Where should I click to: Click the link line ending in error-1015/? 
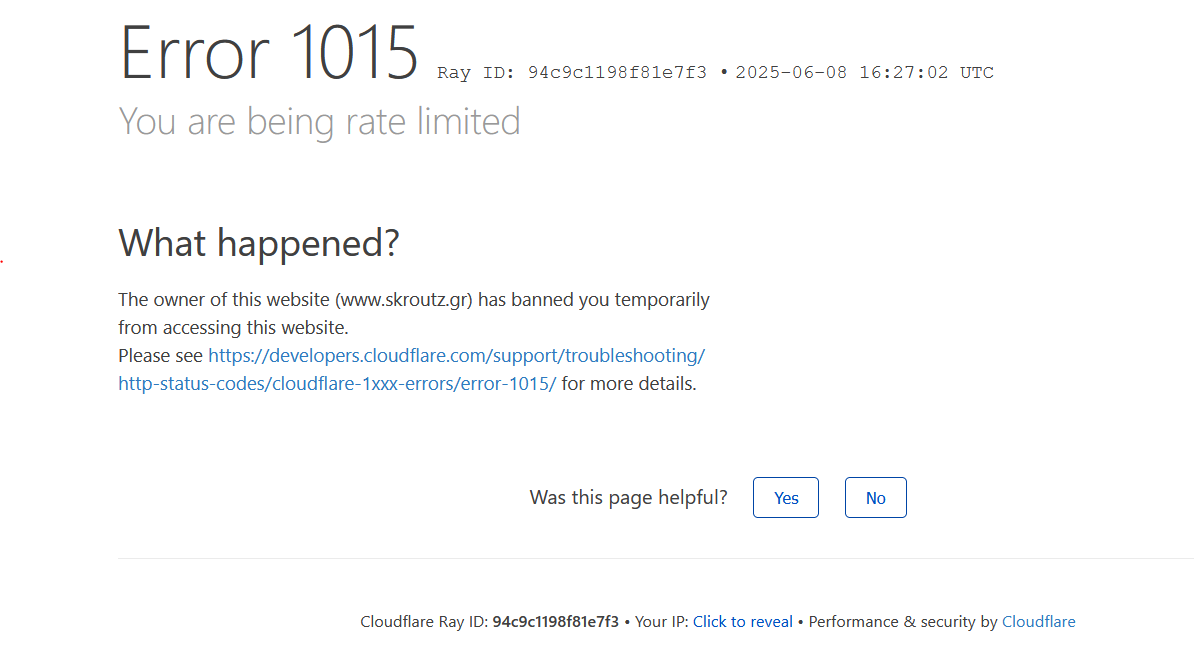pyautogui.click(x=337, y=384)
